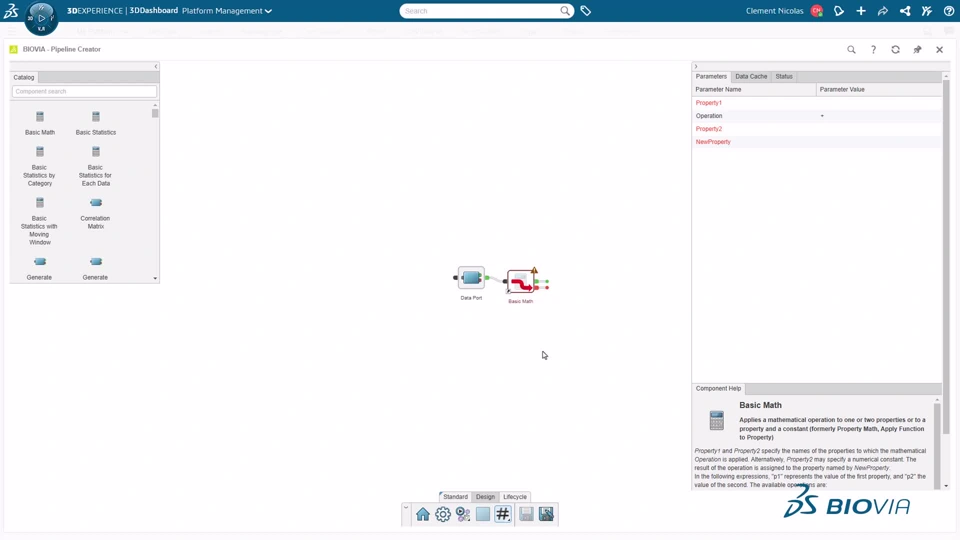Image resolution: width=960 pixels, height=540 pixels.
Task: Select the Catalog tab
Action: (24, 77)
